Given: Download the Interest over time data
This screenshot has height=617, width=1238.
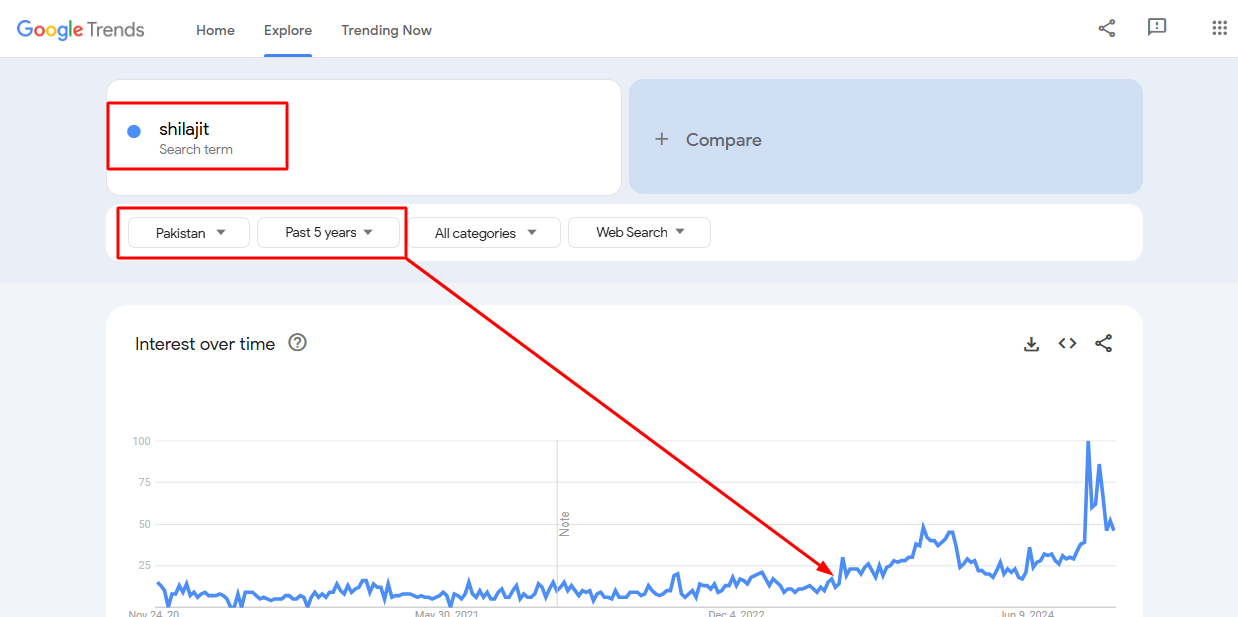Looking at the screenshot, I should pyautogui.click(x=1031, y=344).
